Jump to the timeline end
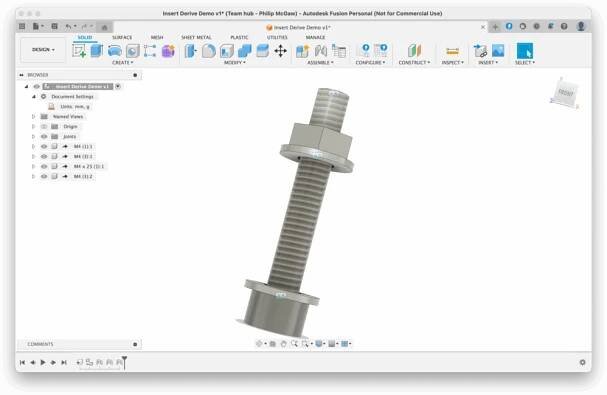 pos(64,362)
